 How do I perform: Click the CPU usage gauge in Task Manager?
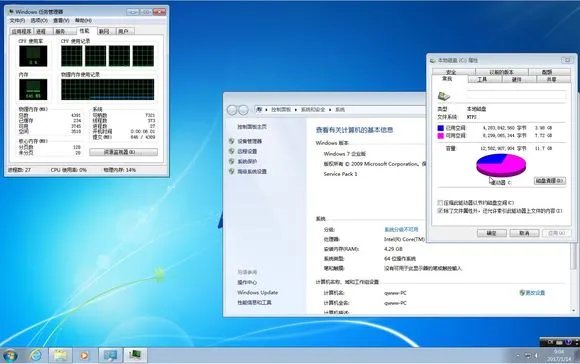point(33,56)
